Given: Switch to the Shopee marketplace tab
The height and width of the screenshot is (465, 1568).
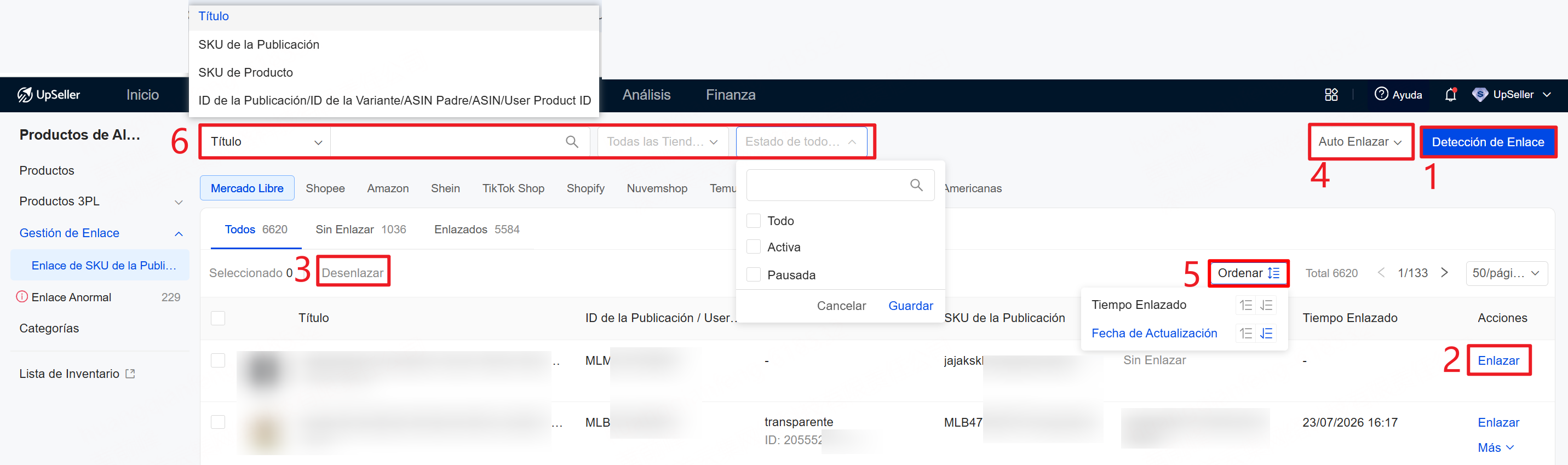Looking at the screenshot, I should (x=325, y=188).
